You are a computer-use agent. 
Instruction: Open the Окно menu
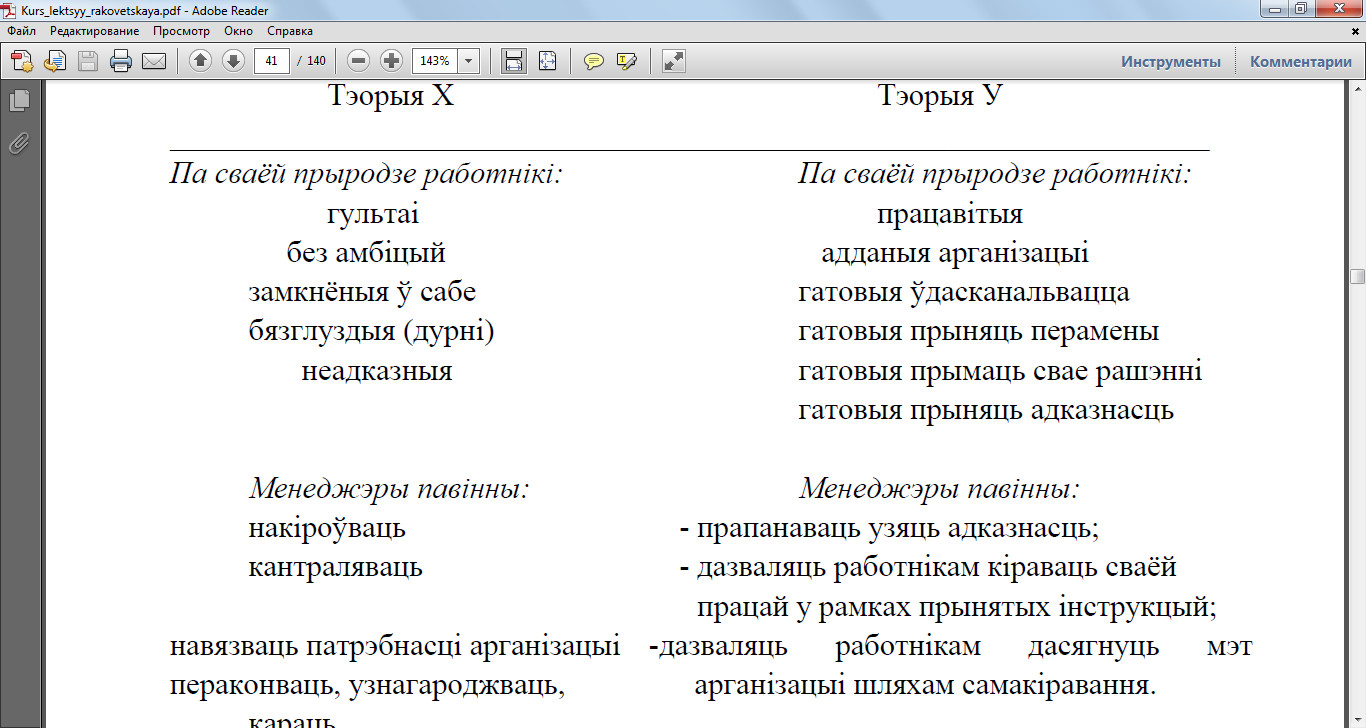tap(239, 31)
